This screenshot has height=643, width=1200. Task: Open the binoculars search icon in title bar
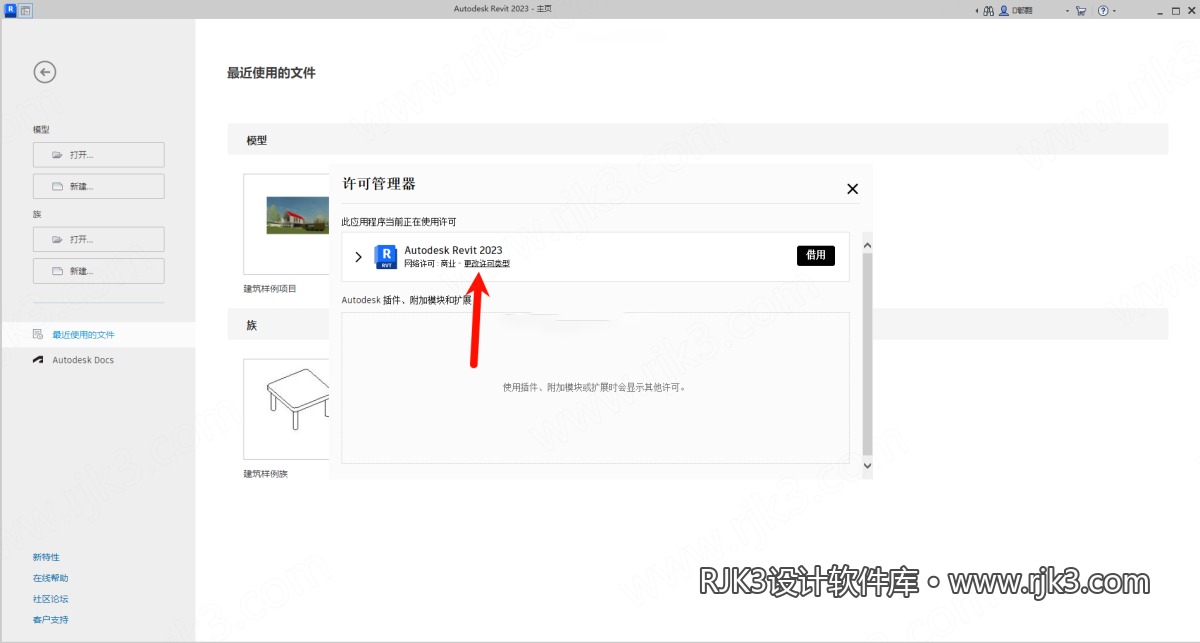[988, 10]
